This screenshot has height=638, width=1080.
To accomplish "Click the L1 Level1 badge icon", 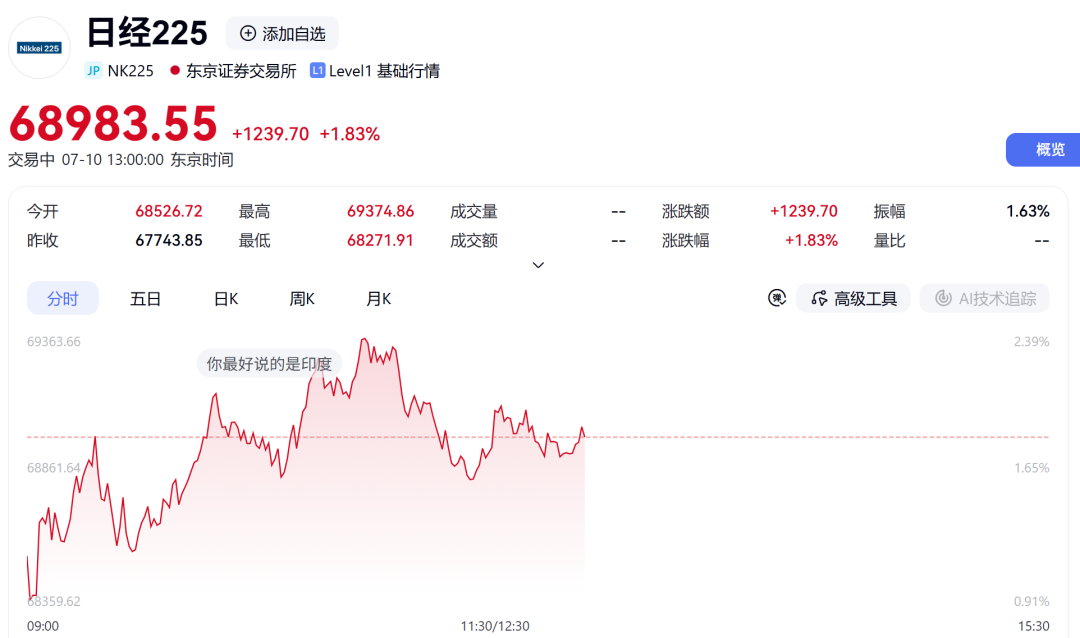I will (x=318, y=70).
